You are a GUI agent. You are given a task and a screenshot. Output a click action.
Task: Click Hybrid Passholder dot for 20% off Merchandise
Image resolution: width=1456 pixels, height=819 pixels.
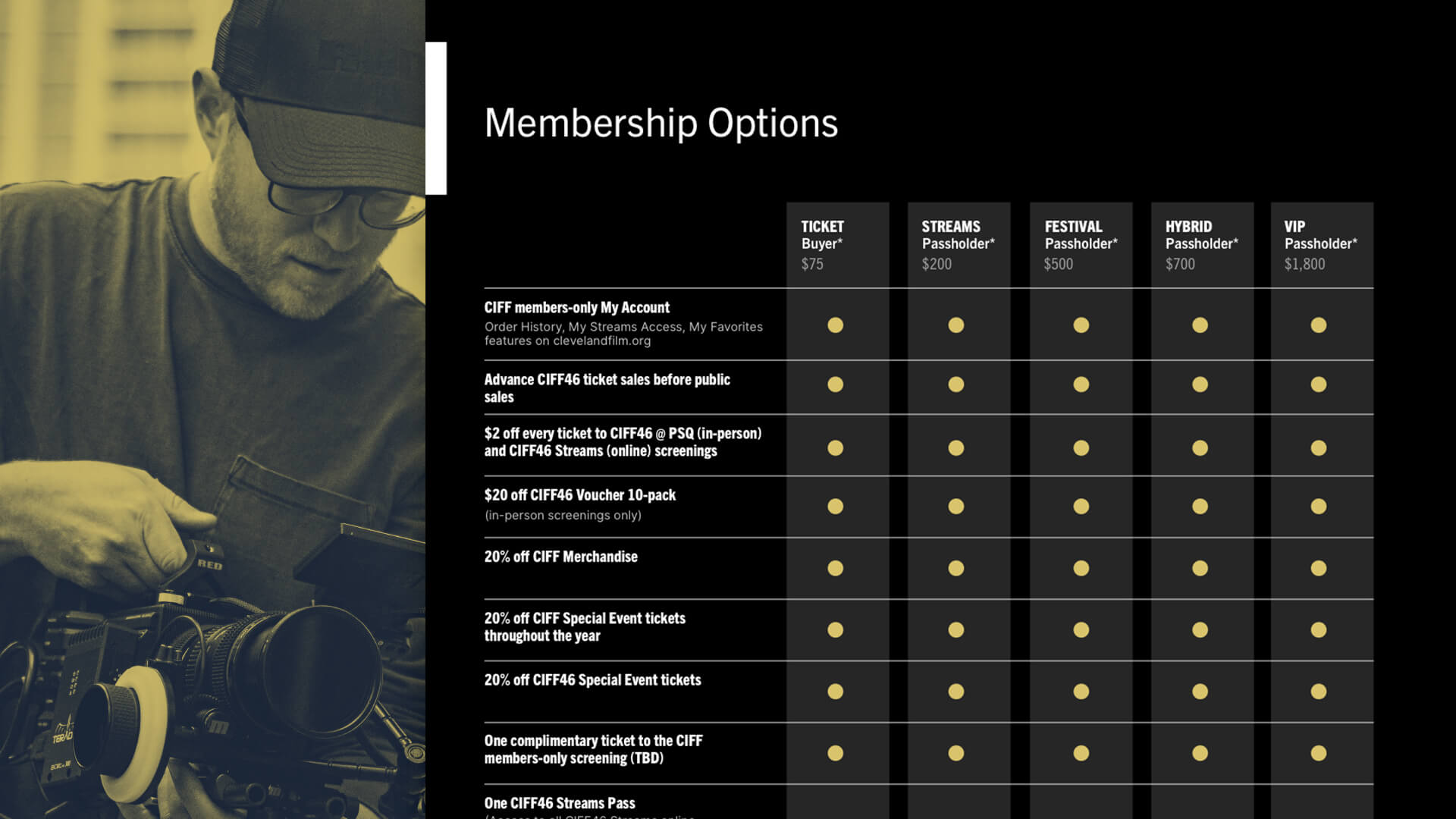(1200, 568)
